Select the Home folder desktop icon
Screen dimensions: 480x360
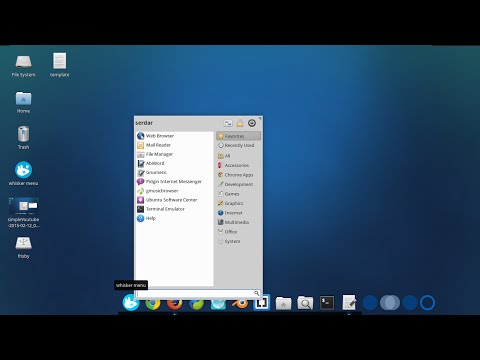(23, 102)
